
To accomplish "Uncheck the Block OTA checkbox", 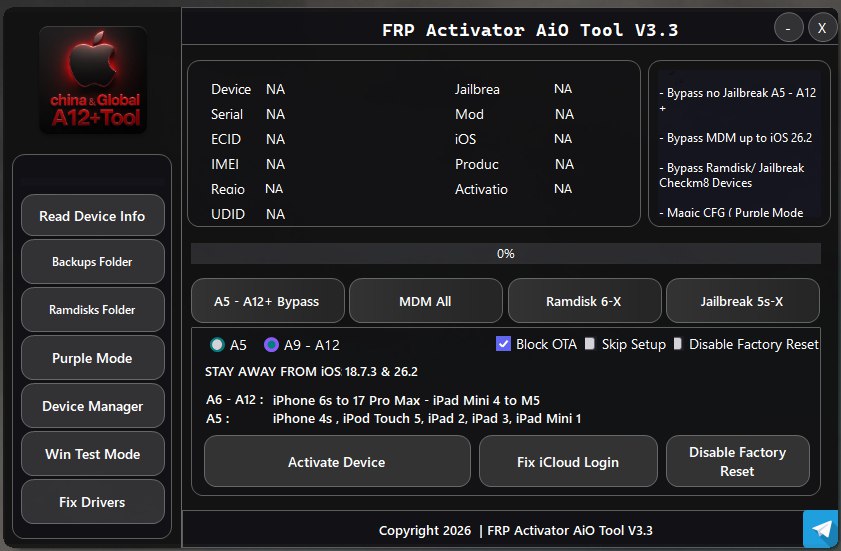I will point(504,344).
